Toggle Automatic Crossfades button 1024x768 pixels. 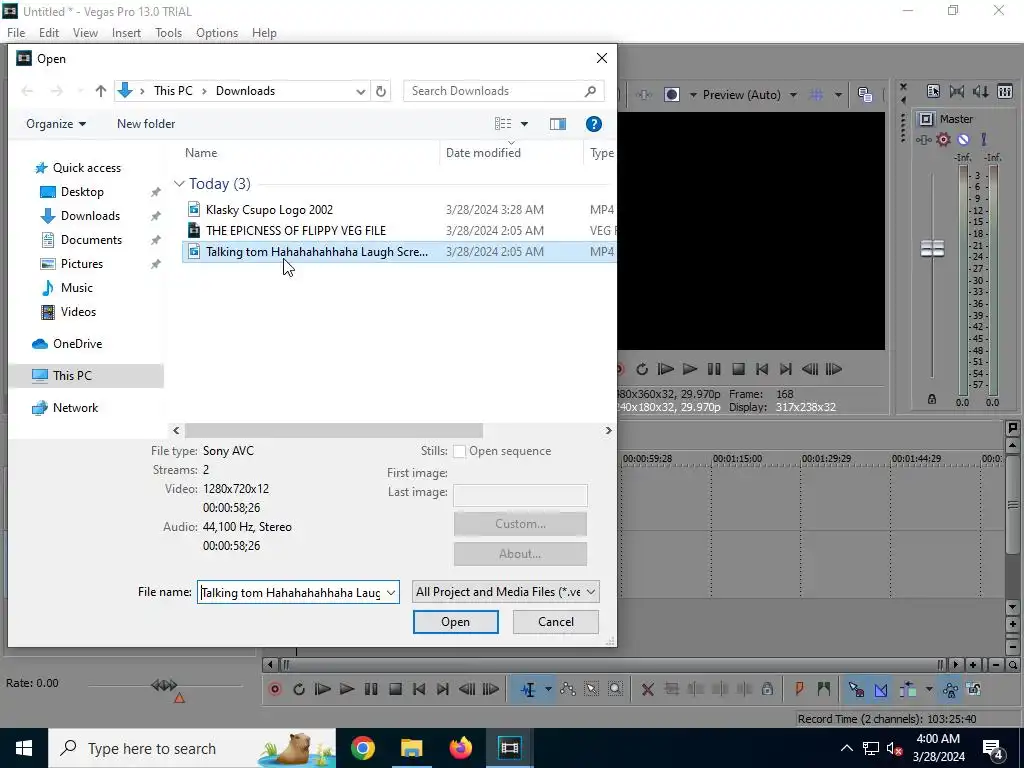(x=881, y=689)
